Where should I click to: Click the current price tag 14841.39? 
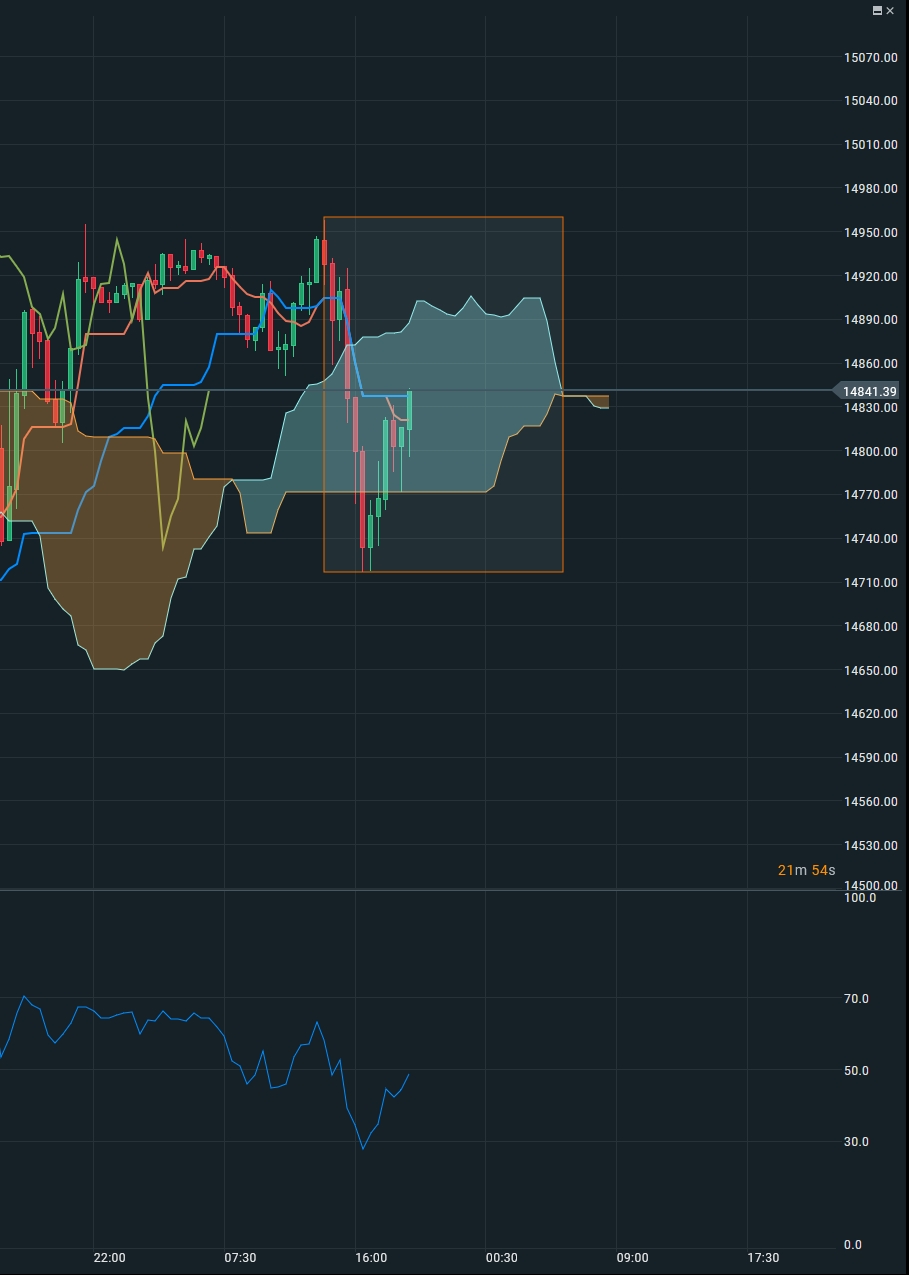(866, 391)
